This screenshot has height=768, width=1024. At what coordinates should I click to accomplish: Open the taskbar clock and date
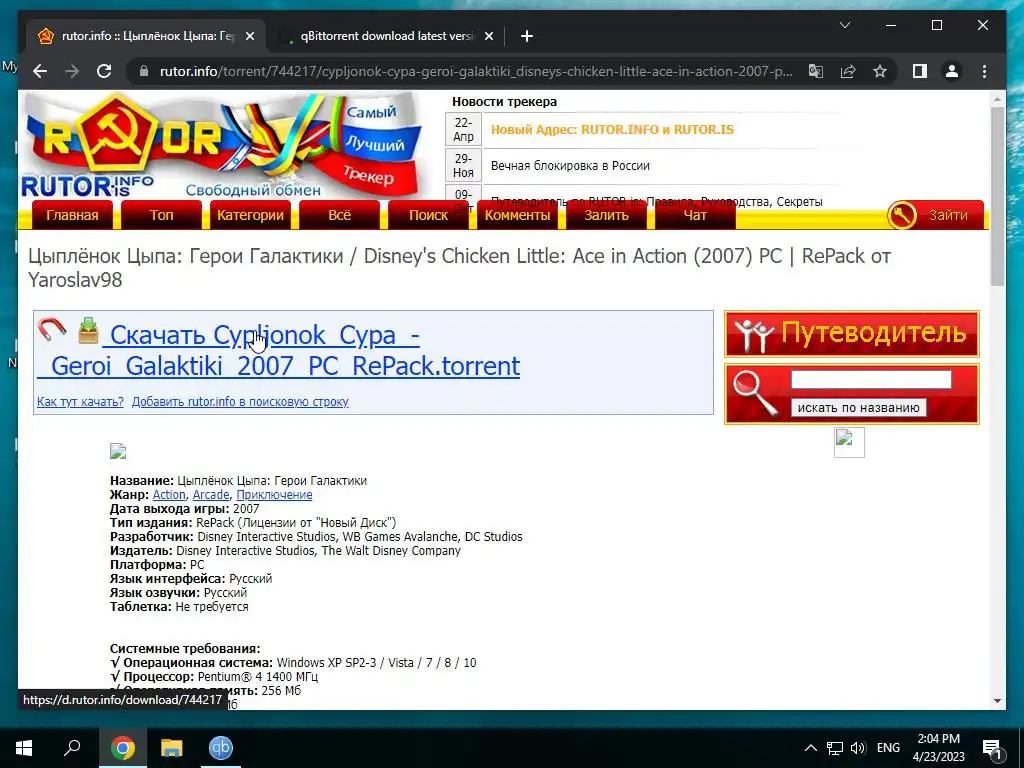938,748
